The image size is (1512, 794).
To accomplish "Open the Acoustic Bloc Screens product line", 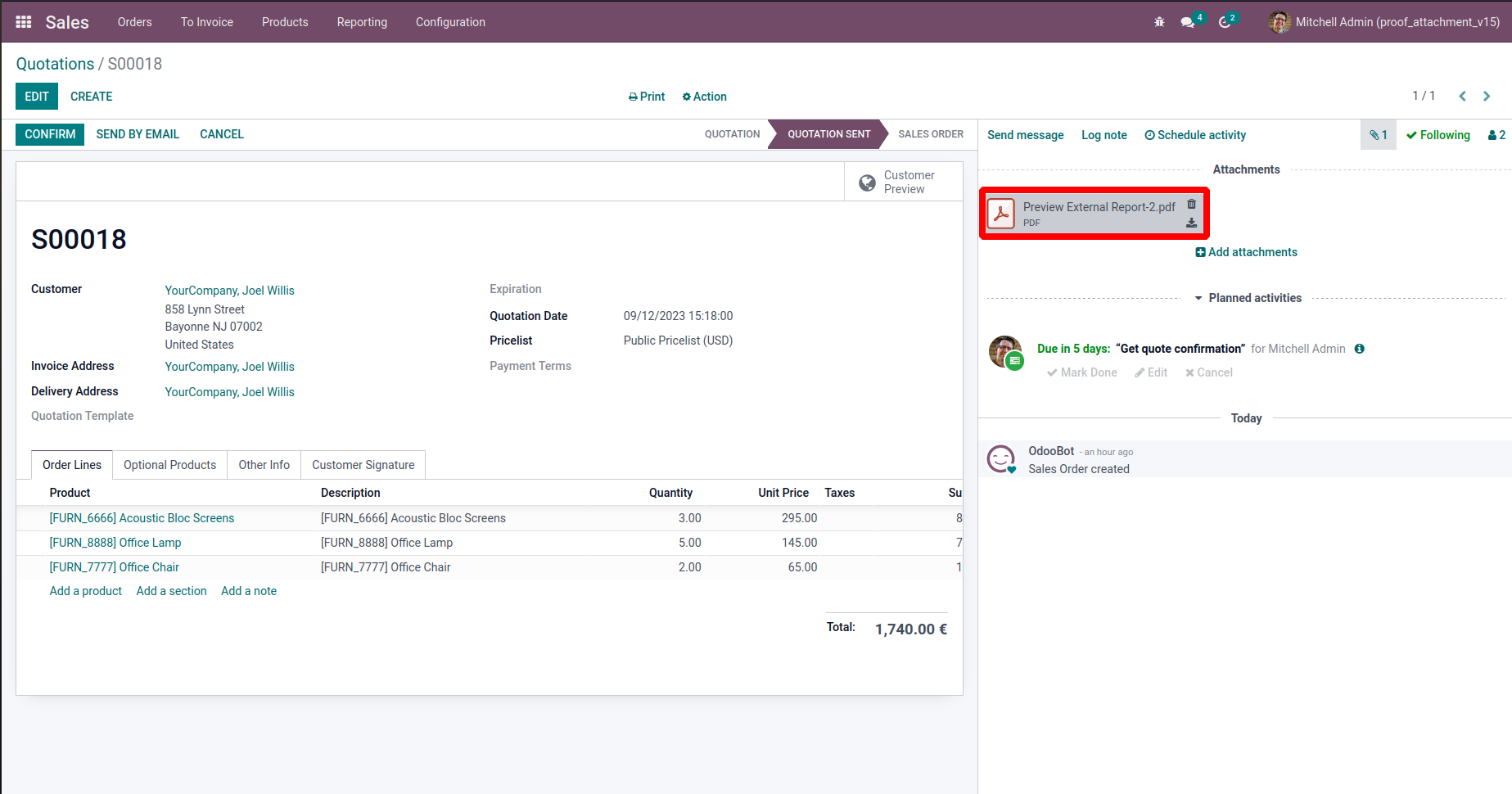I will [142, 518].
